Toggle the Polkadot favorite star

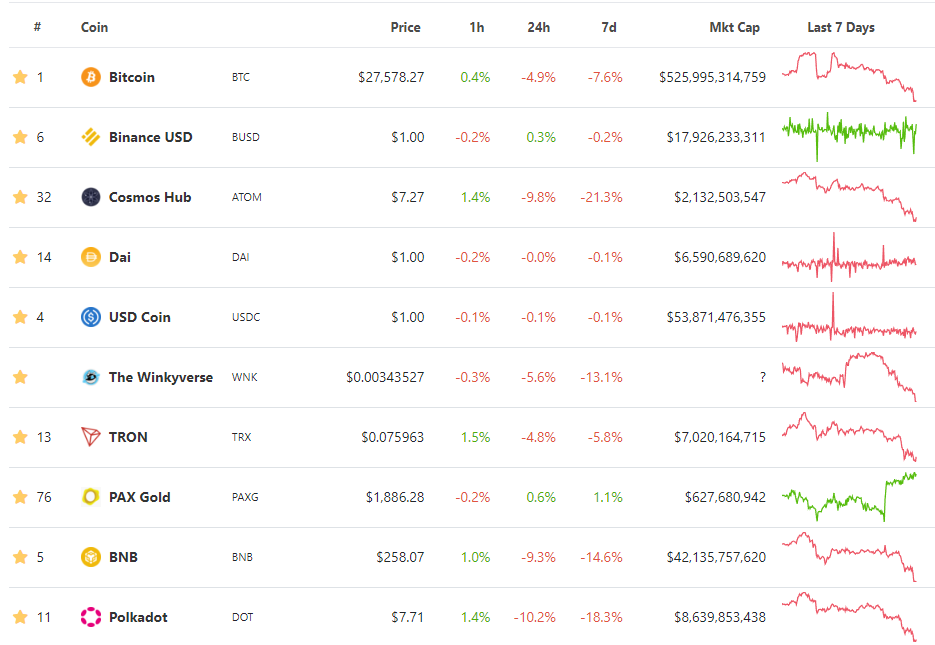(20, 617)
